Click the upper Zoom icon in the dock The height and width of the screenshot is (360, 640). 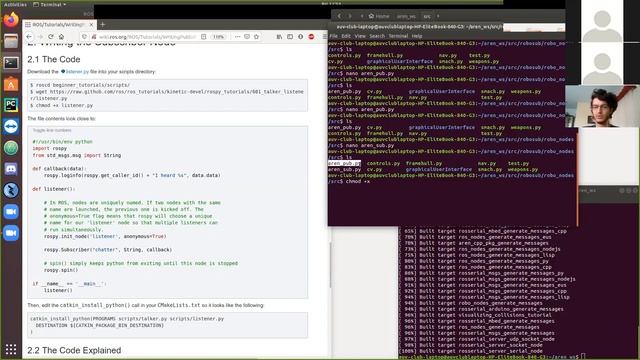[11, 212]
